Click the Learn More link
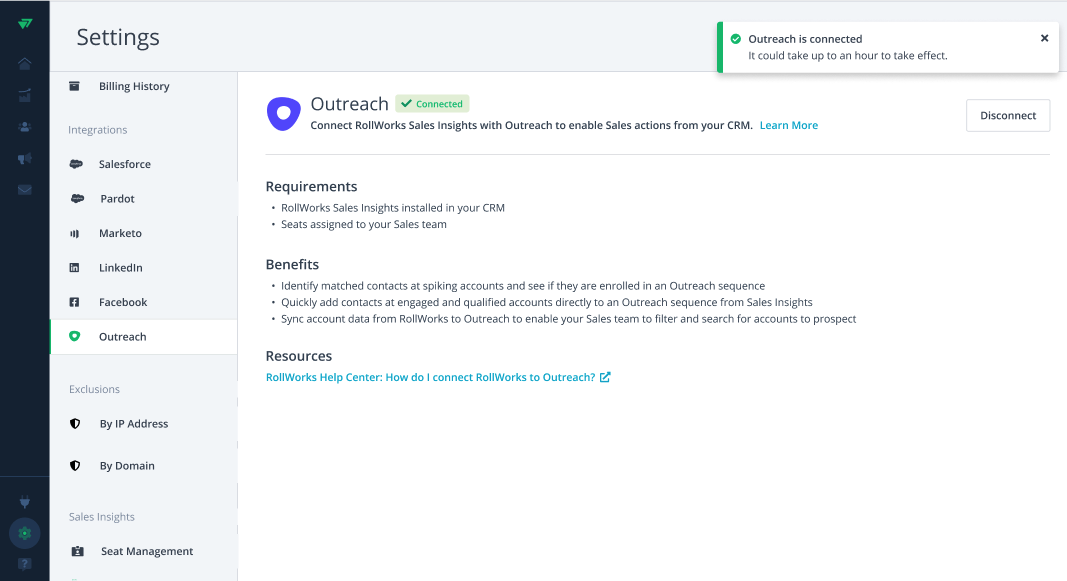Image resolution: width=1067 pixels, height=581 pixels. pyautogui.click(x=789, y=125)
